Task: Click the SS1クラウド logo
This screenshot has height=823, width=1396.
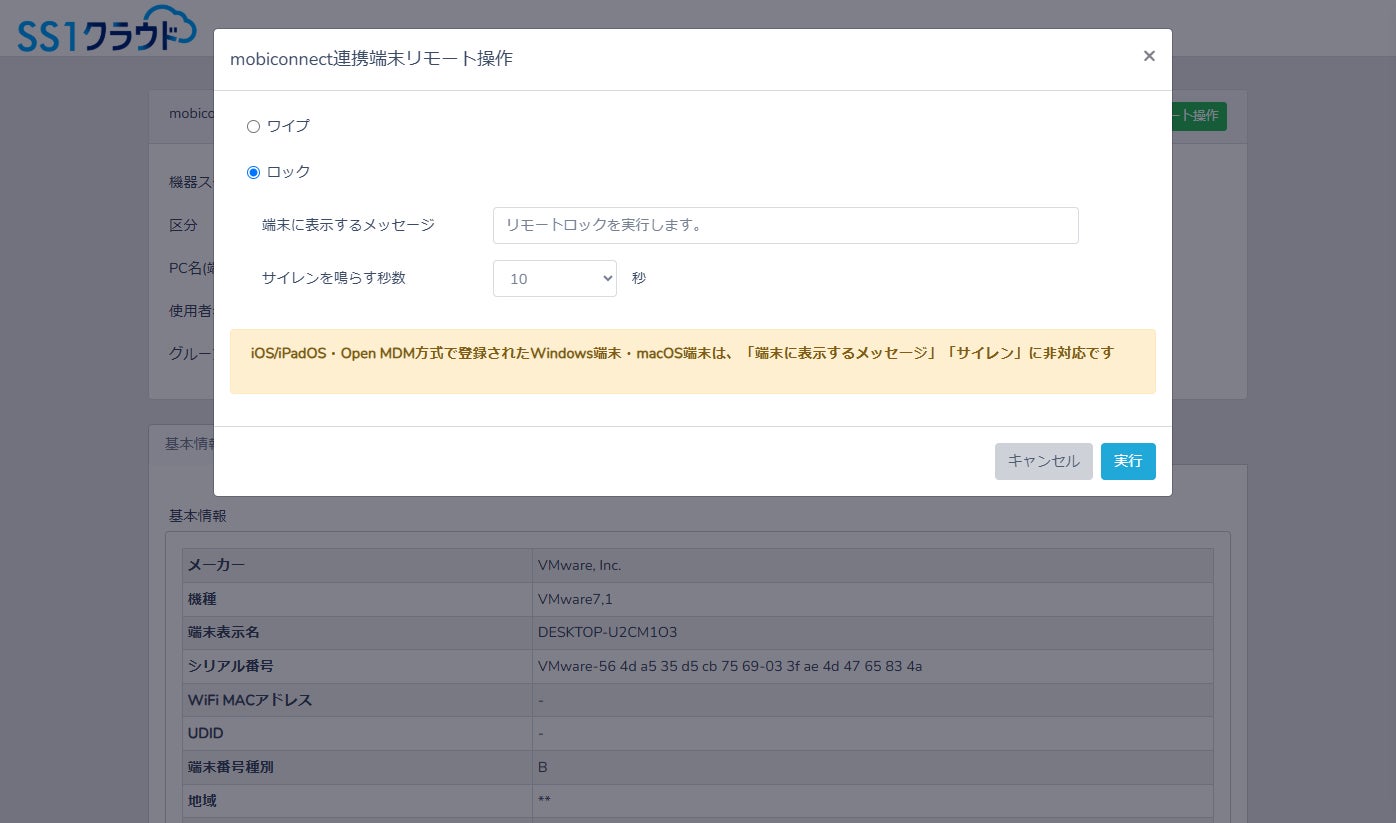Action: point(107,30)
